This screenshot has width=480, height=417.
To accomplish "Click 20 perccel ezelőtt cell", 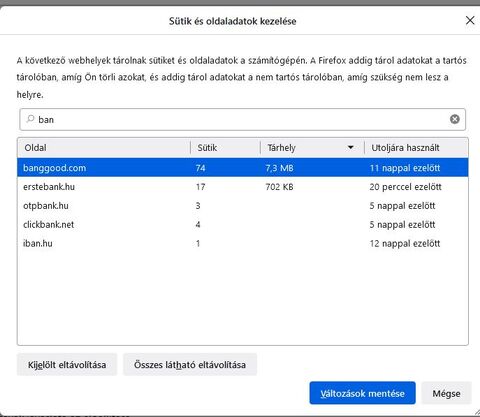I will tap(405, 187).
